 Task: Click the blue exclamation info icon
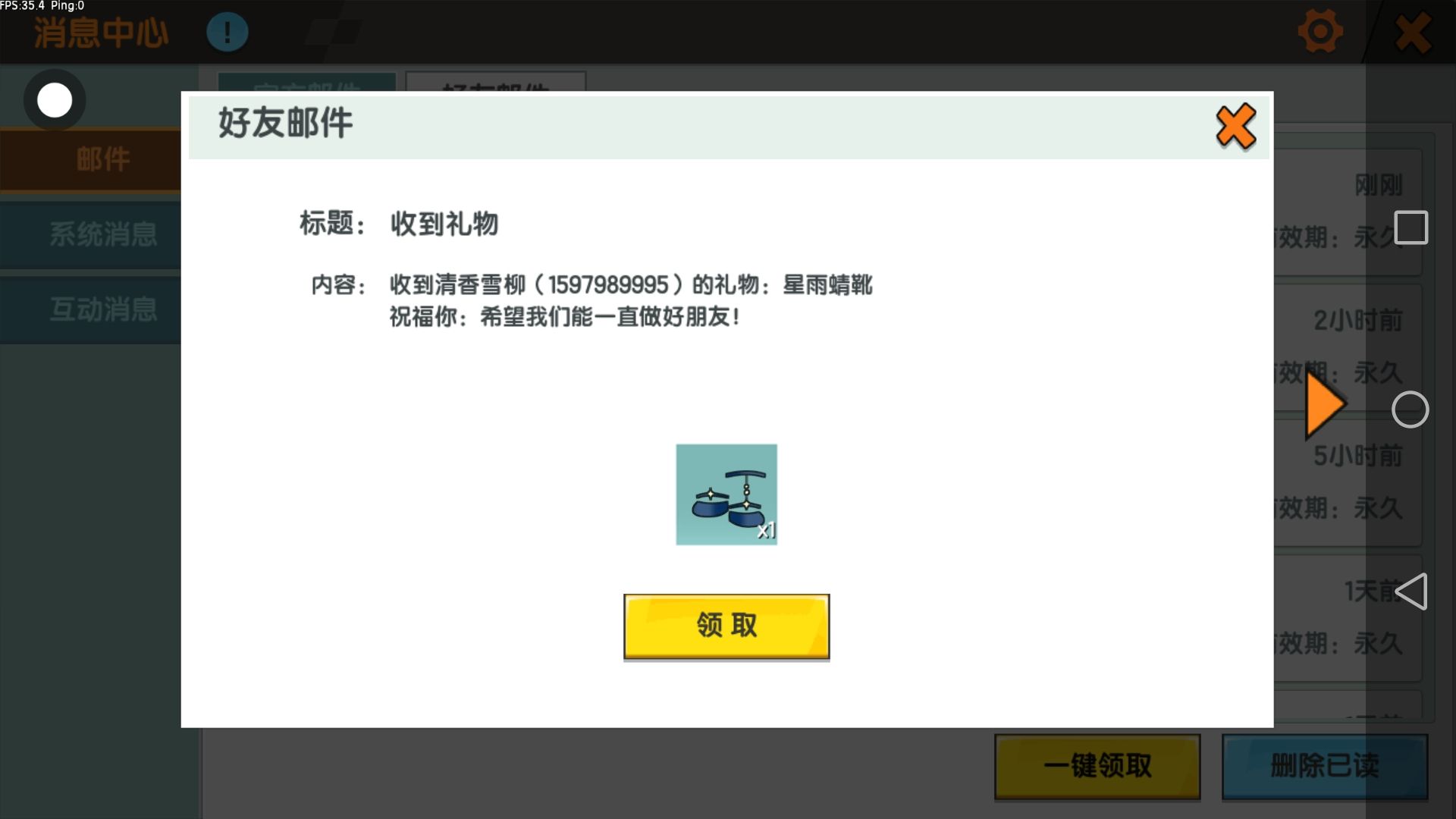pyautogui.click(x=227, y=33)
